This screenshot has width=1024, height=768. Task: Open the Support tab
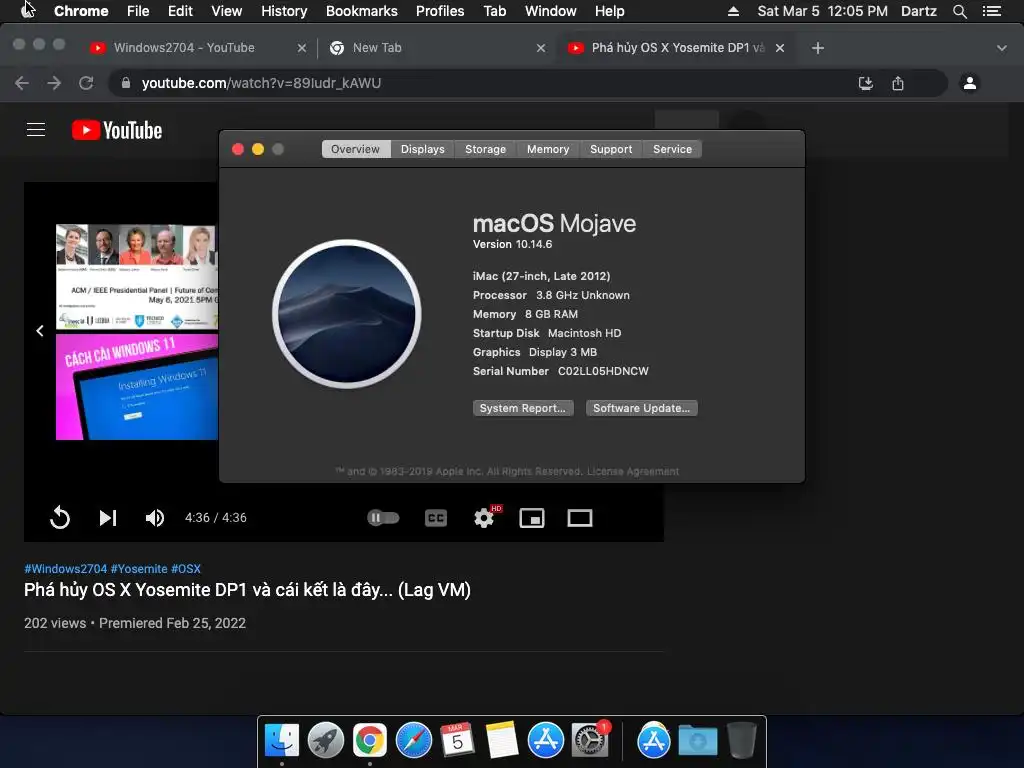click(611, 149)
